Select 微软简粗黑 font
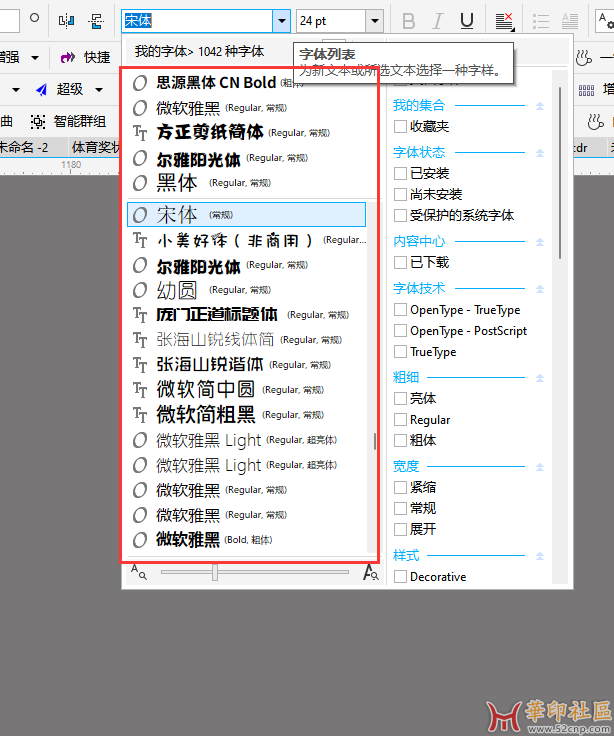 point(247,415)
